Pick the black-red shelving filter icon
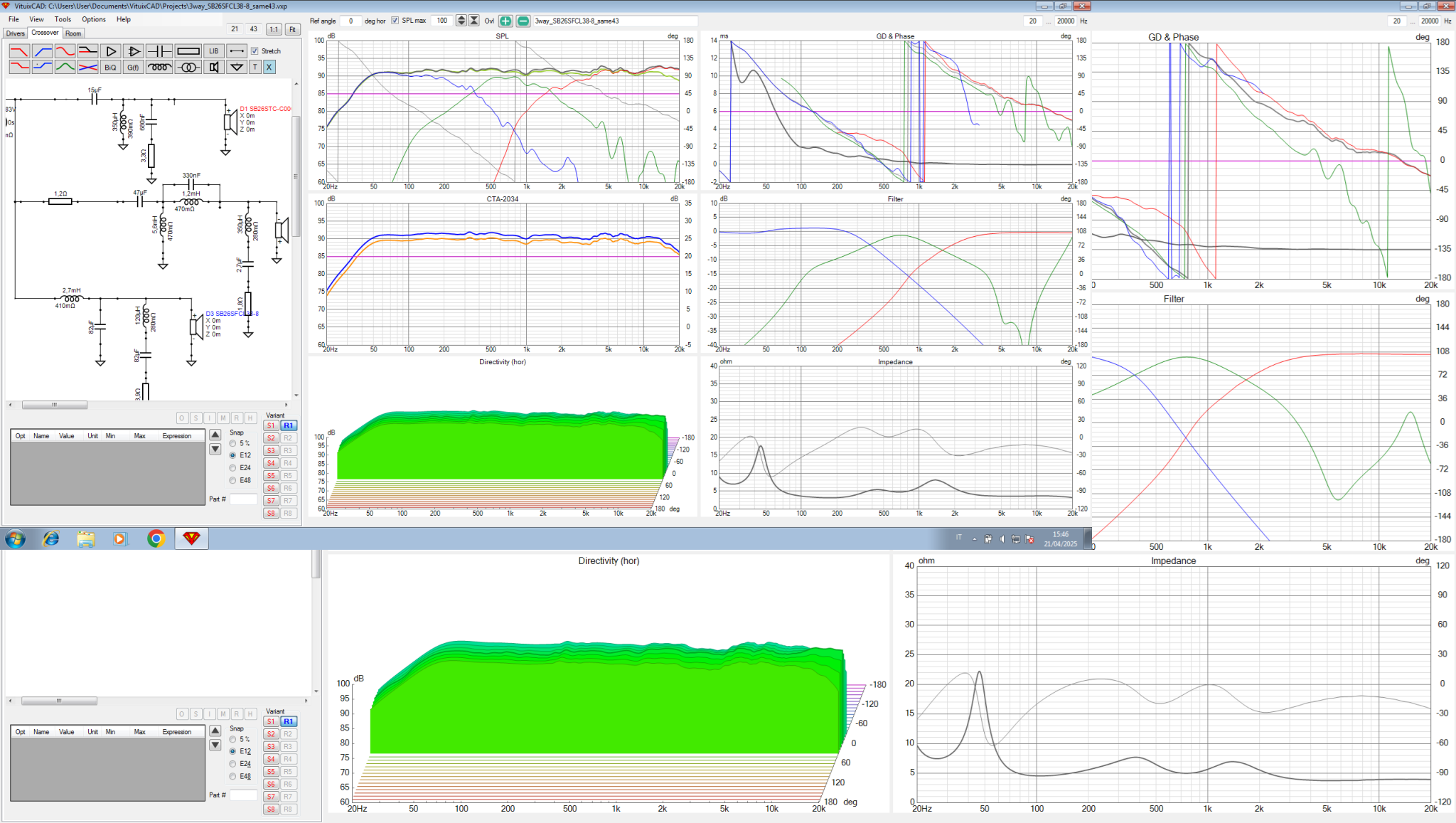Image resolution: width=1456 pixels, height=823 pixels. tap(88, 51)
